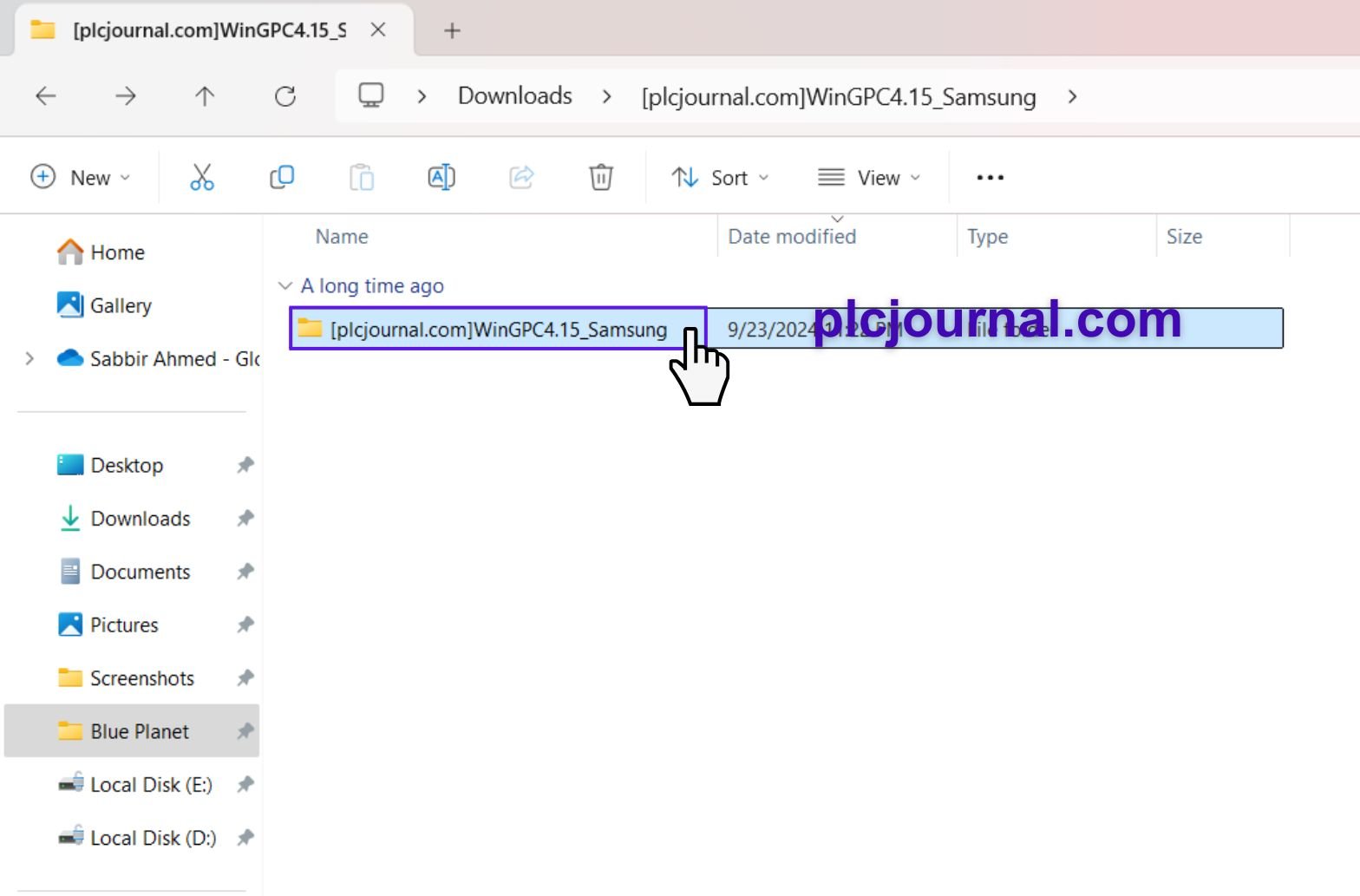The width and height of the screenshot is (1360, 896).
Task: Go up one folder level
Action: click(205, 96)
